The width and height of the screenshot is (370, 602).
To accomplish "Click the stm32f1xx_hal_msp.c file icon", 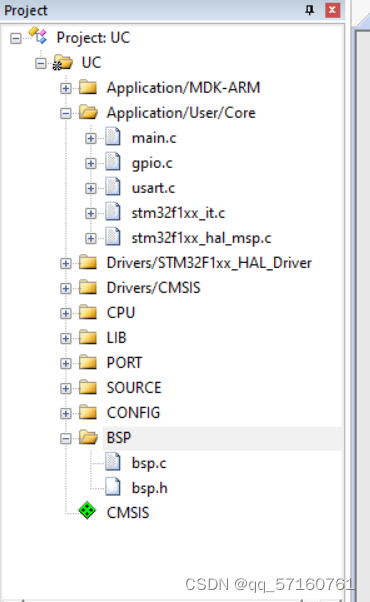I will pos(113,236).
